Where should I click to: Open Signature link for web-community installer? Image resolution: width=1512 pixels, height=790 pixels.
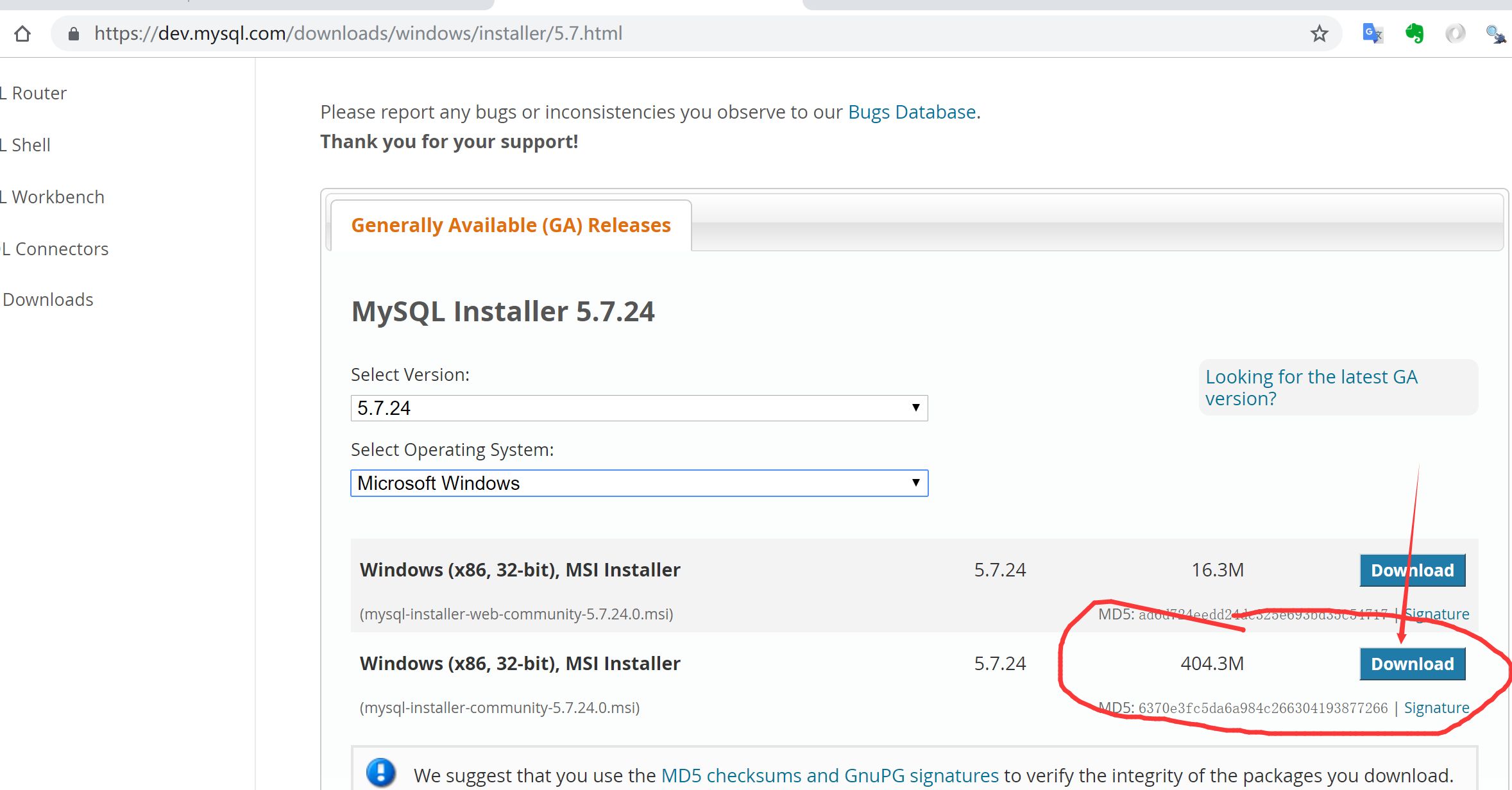tap(1437, 614)
